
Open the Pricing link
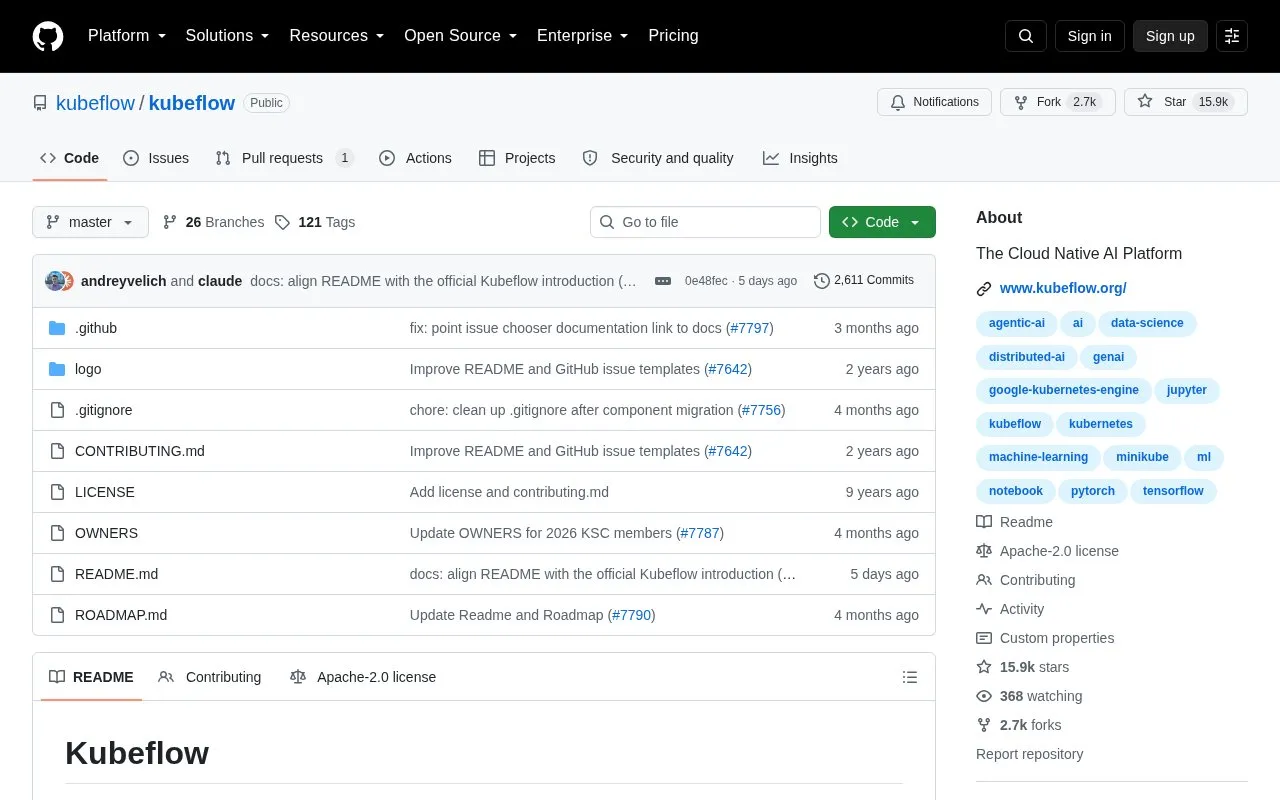(673, 36)
